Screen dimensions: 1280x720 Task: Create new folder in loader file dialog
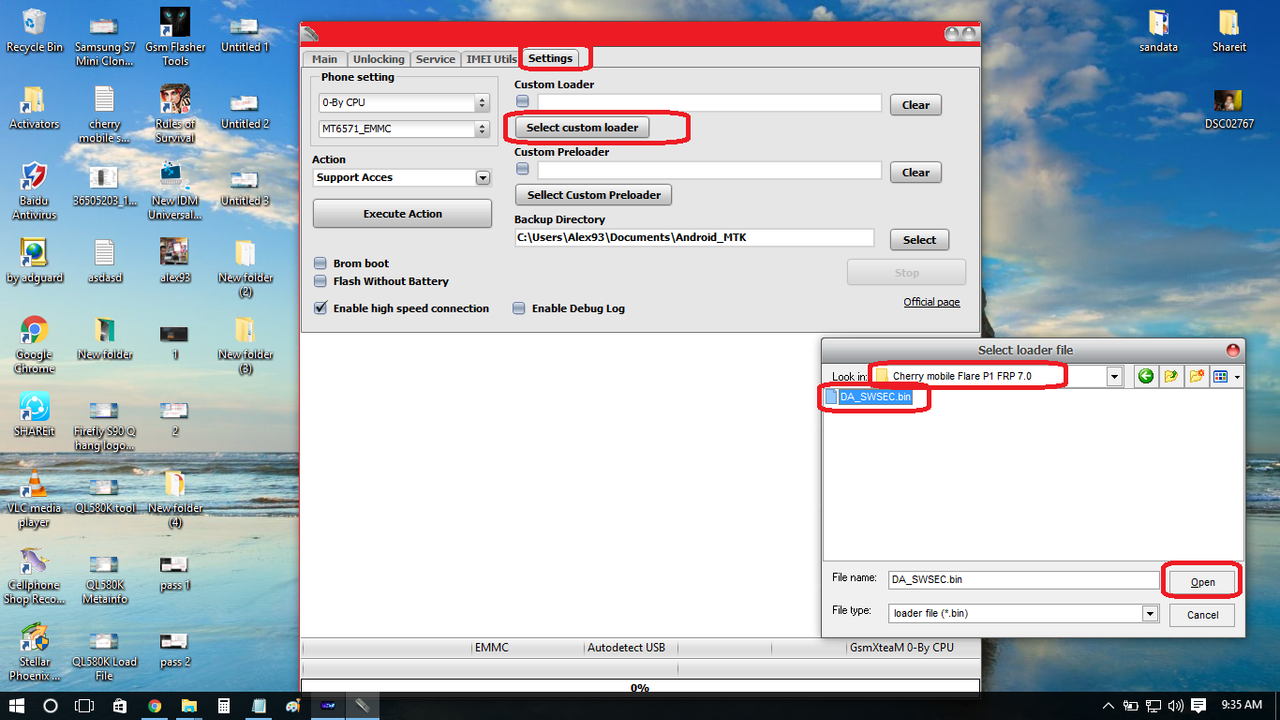(x=1196, y=376)
